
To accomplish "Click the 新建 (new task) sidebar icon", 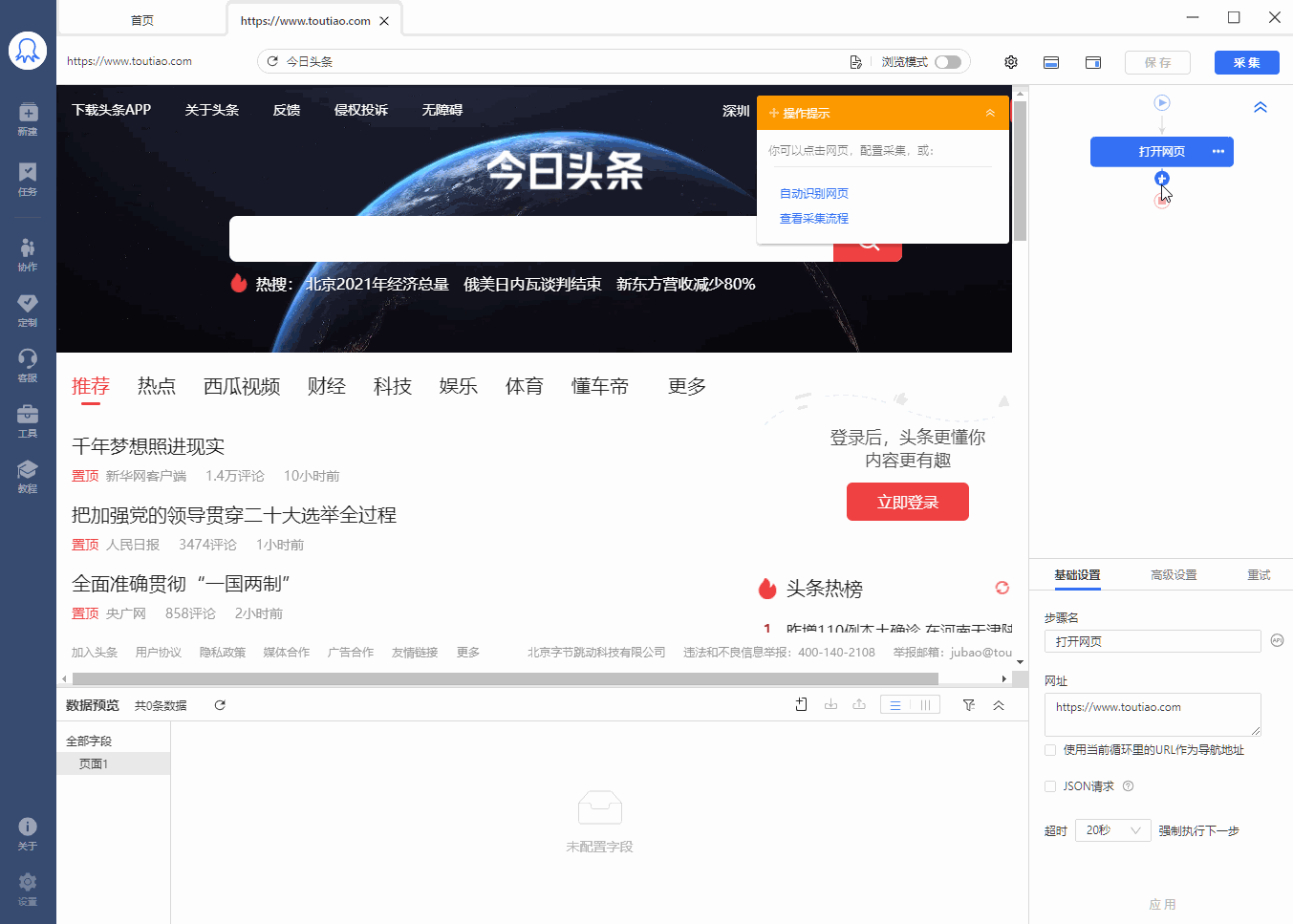I will 28,118.
